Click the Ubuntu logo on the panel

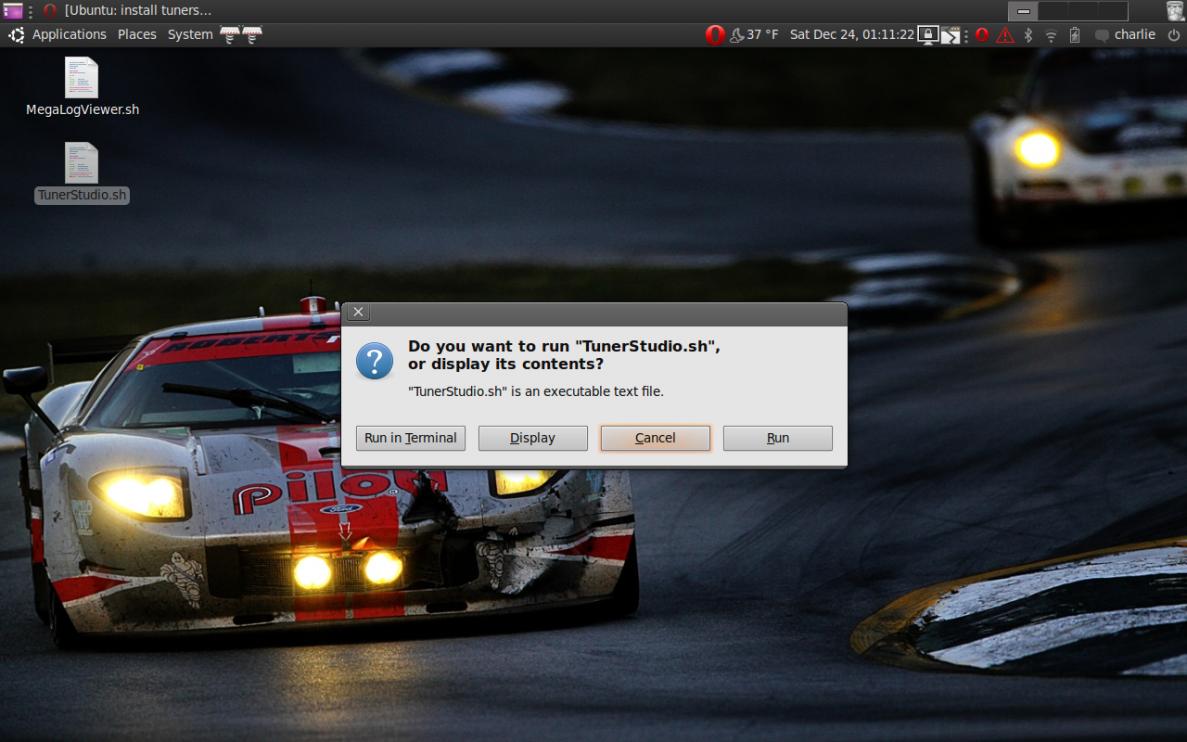(x=16, y=35)
